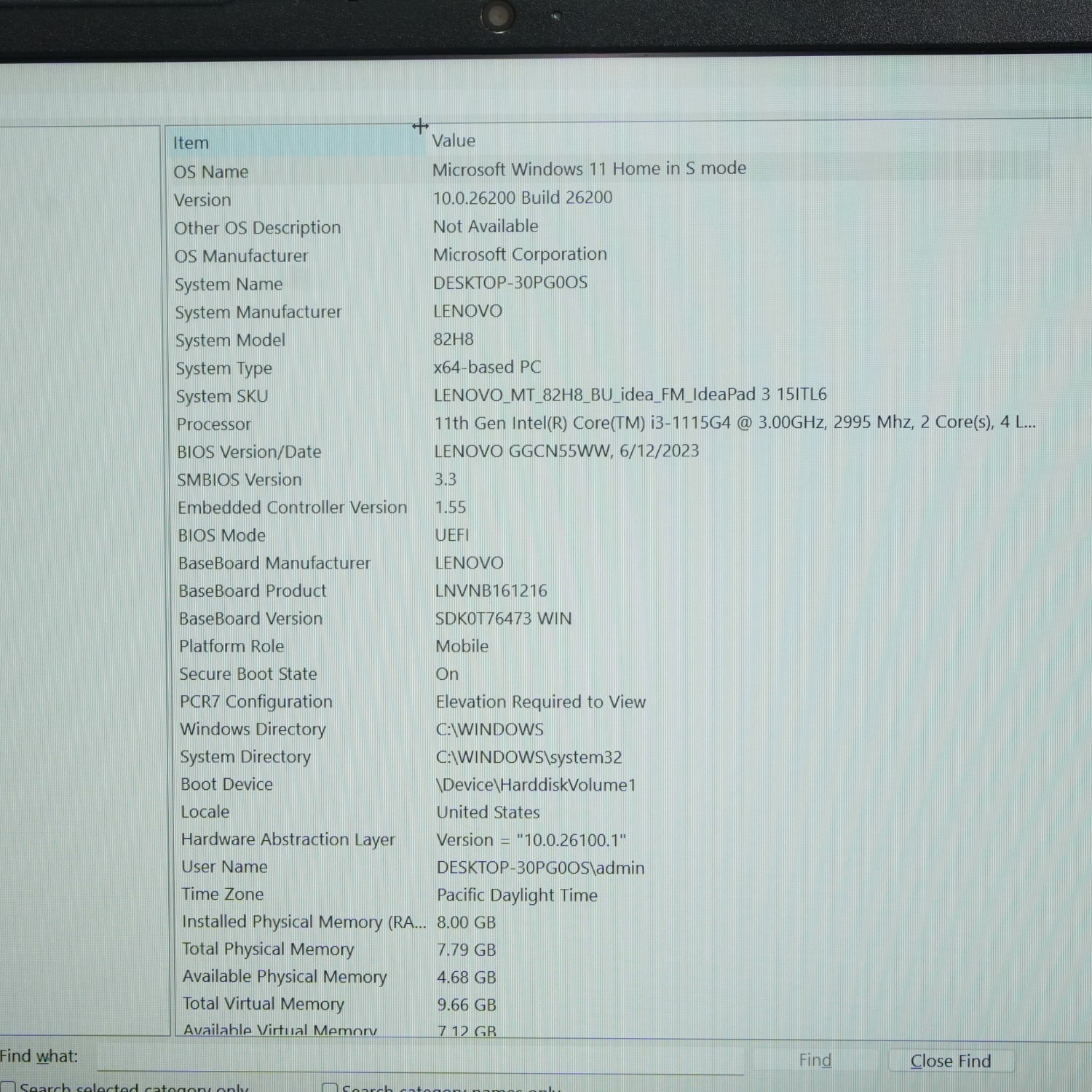Select the System Directory item
This screenshot has width=1092, height=1092.
pyautogui.click(x=245, y=757)
